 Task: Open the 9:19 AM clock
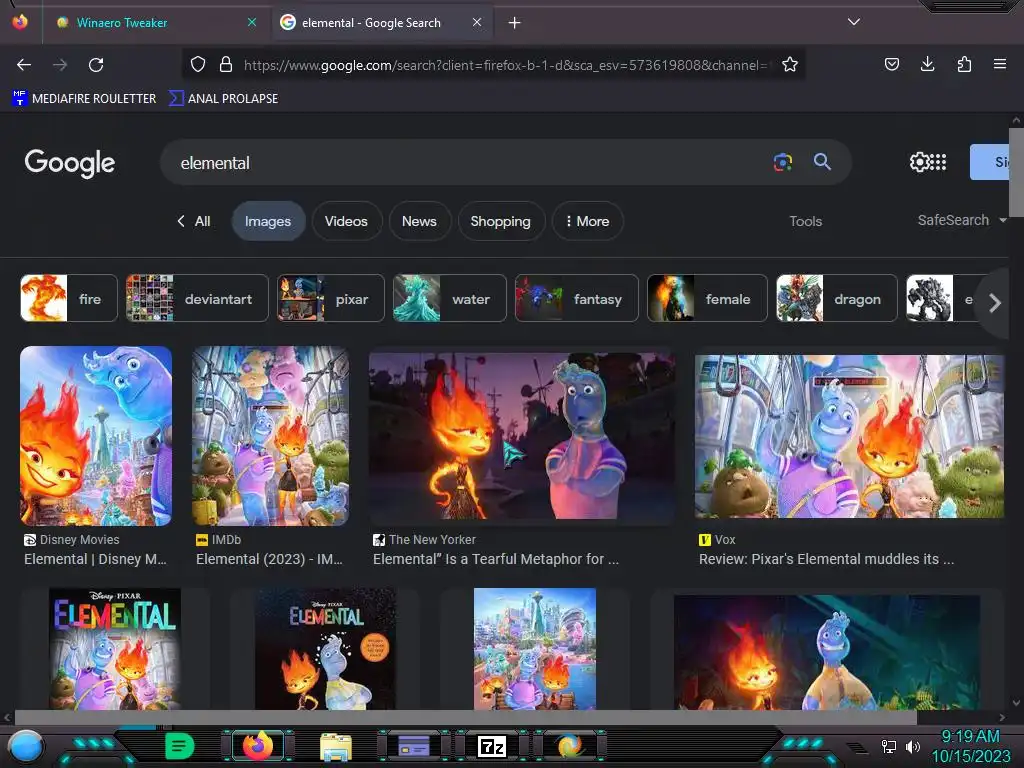pyautogui.click(x=970, y=746)
